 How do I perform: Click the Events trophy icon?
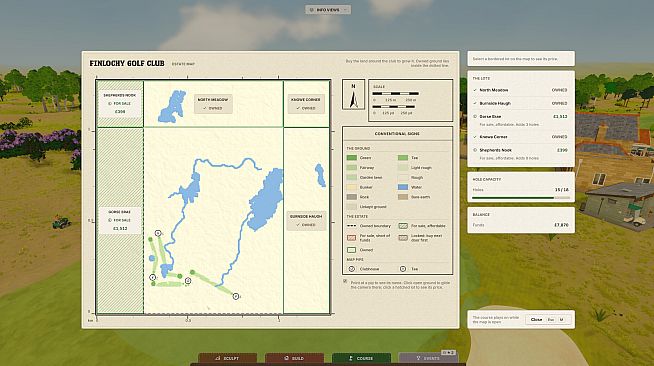[418, 358]
